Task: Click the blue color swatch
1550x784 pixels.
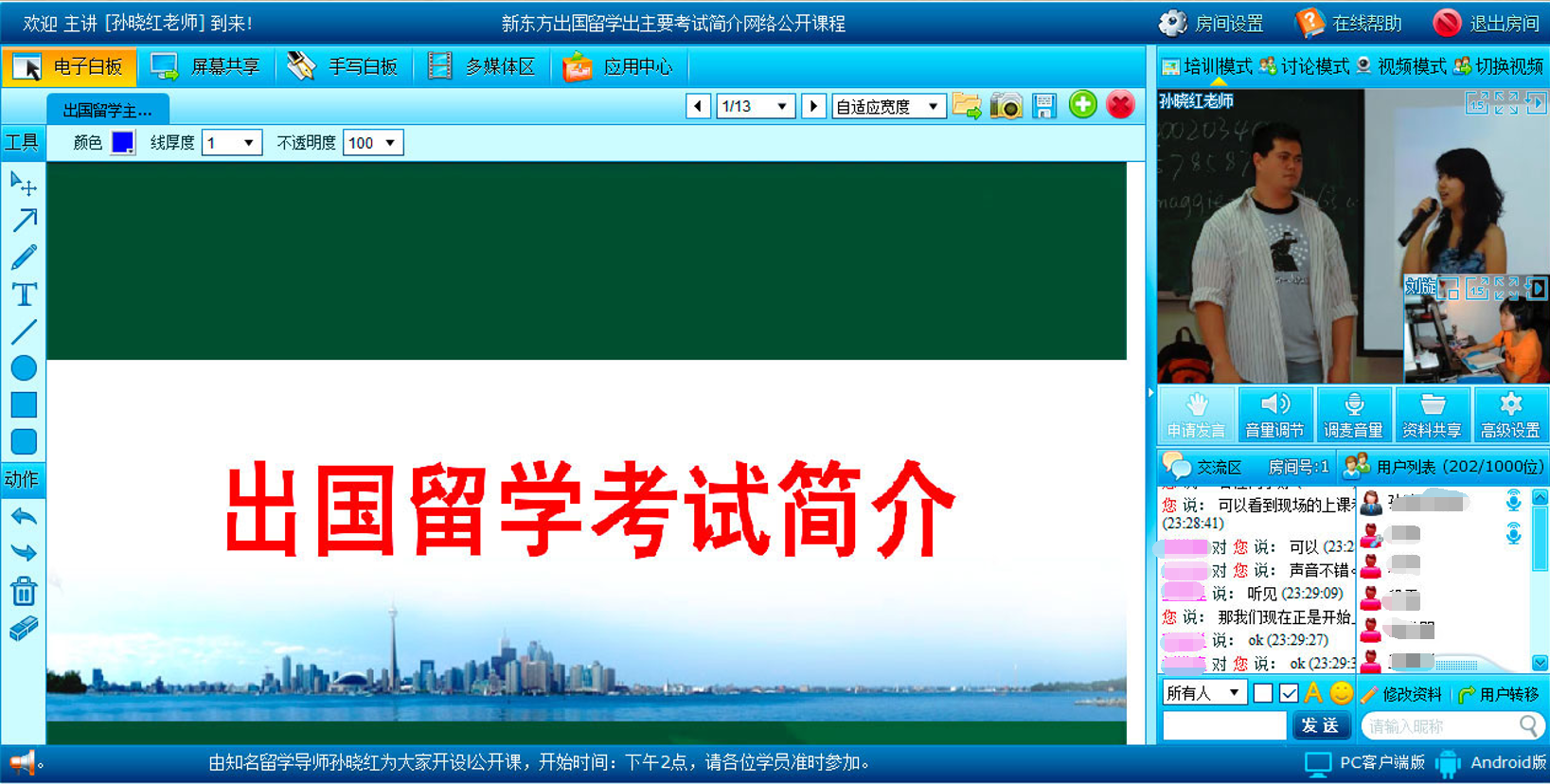Action: coord(122,143)
